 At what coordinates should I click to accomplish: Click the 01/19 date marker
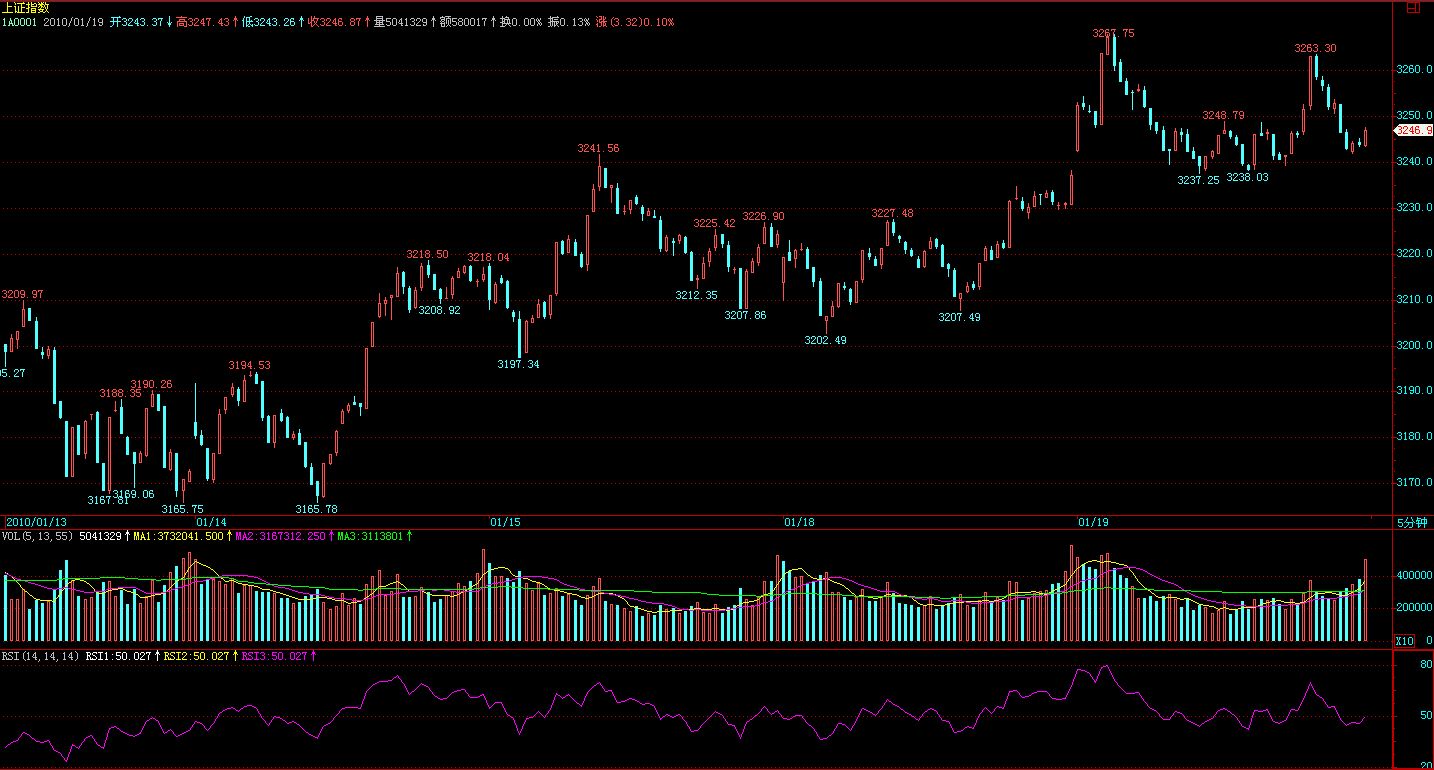[x=1093, y=522]
